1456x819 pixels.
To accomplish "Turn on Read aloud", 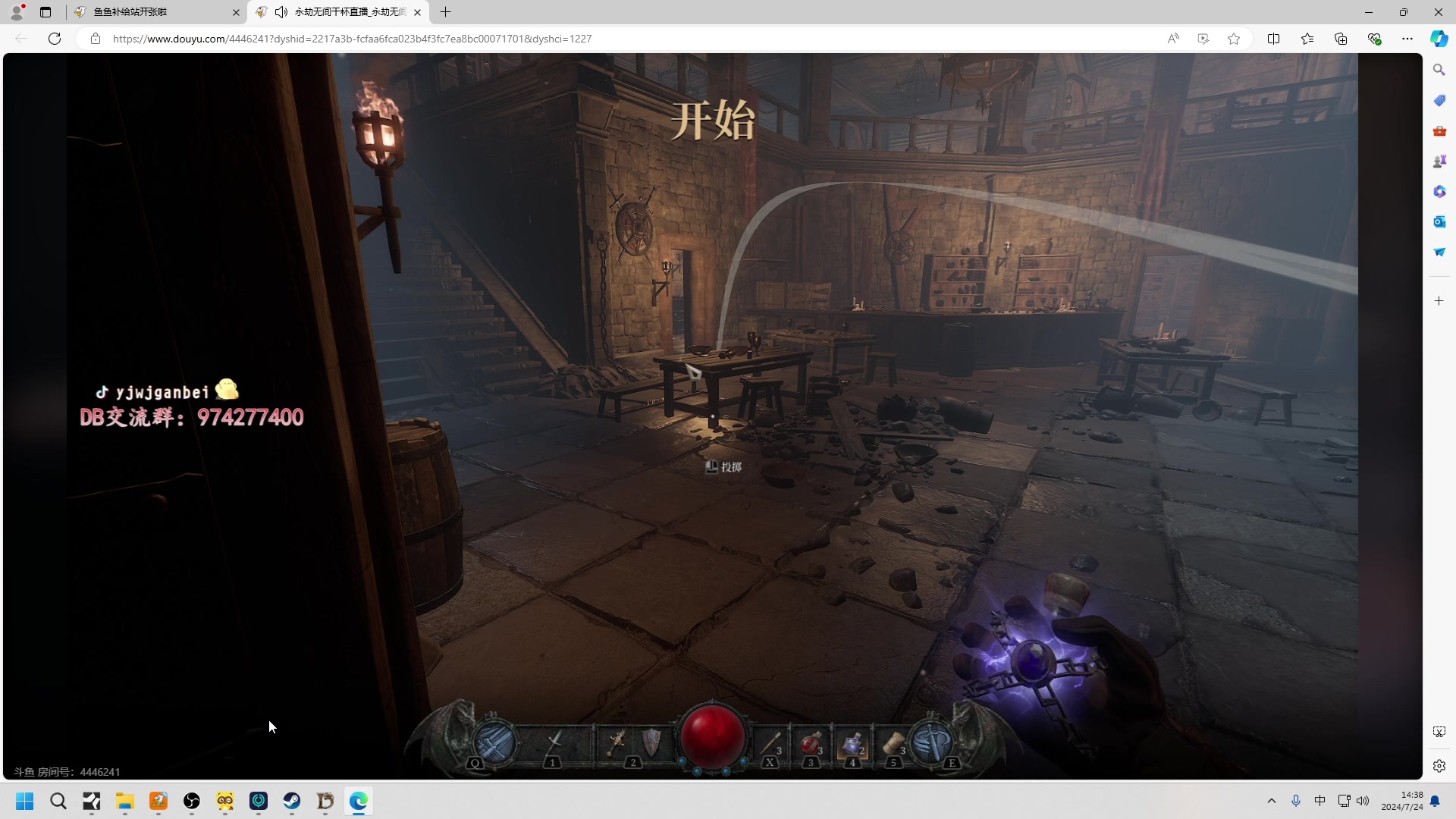I will [1173, 39].
